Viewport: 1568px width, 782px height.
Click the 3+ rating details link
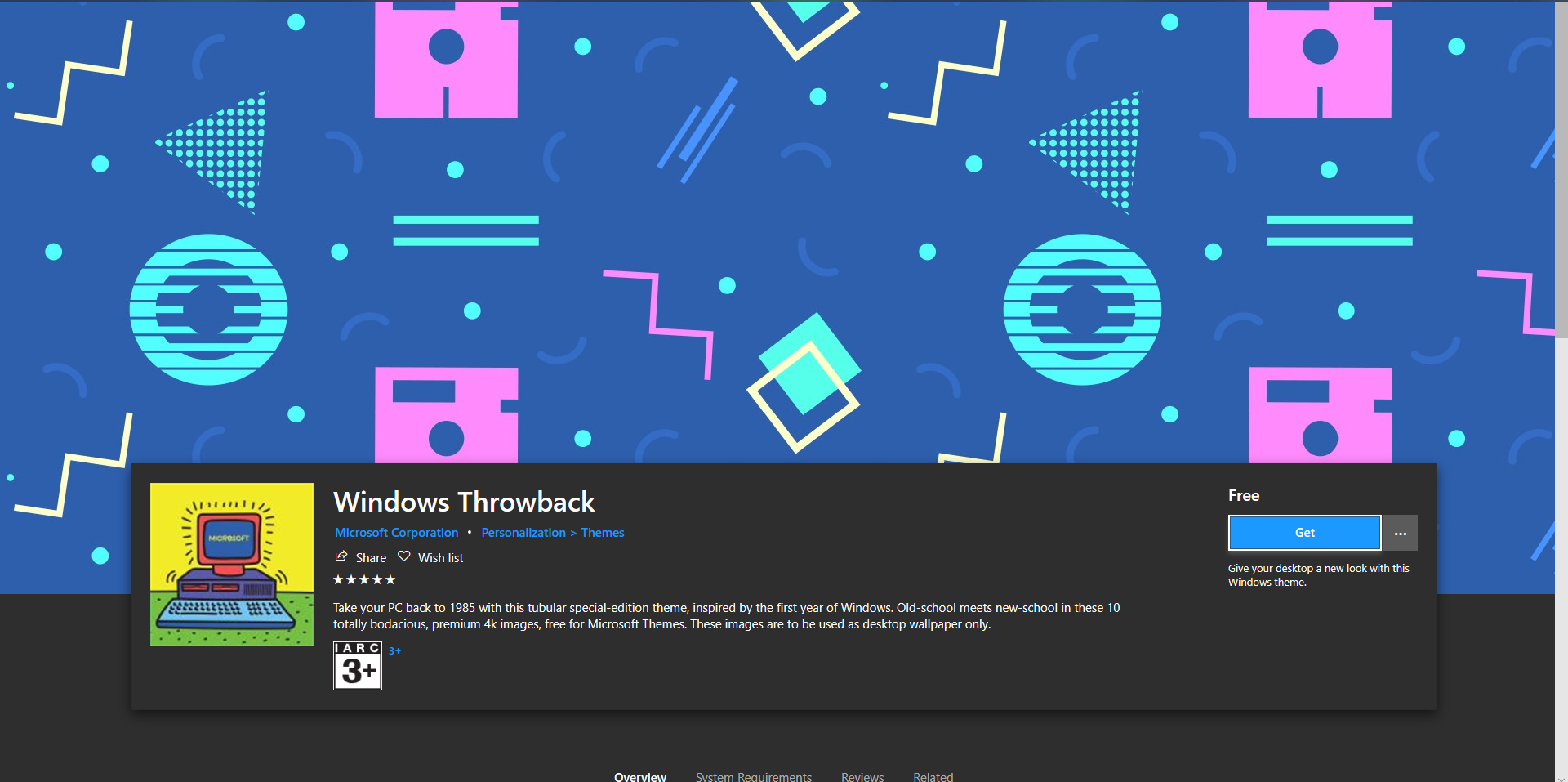pyautogui.click(x=394, y=650)
